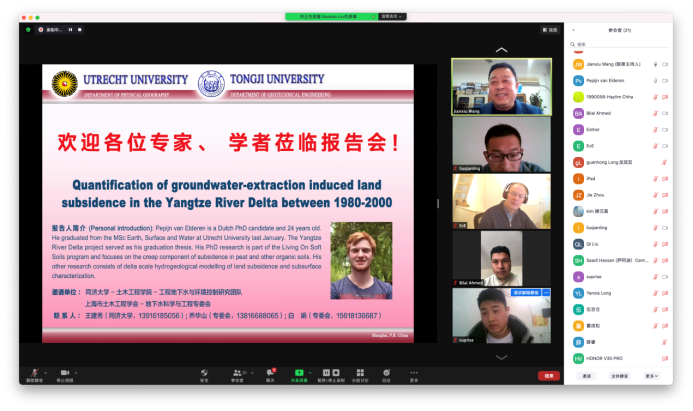Click the green Share Screen icon
Image resolution: width=693 pixels, height=411 pixels.
pyautogui.click(x=299, y=373)
